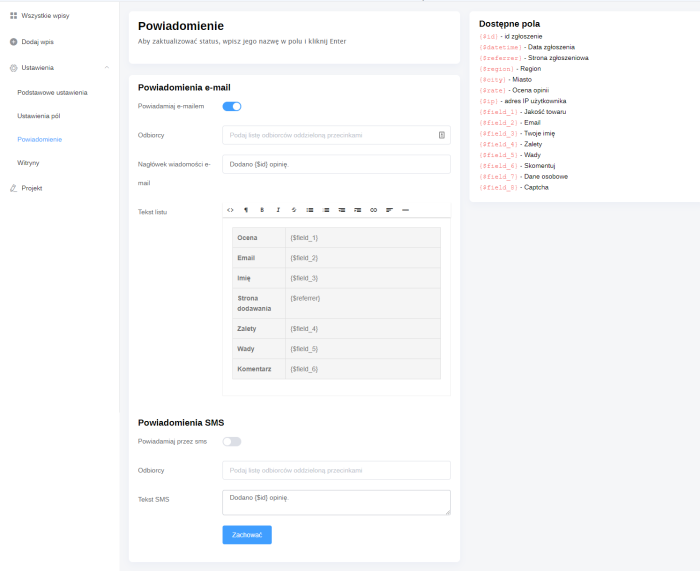Open "Wszystkie wpisy" in the sidebar

[43, 16]
